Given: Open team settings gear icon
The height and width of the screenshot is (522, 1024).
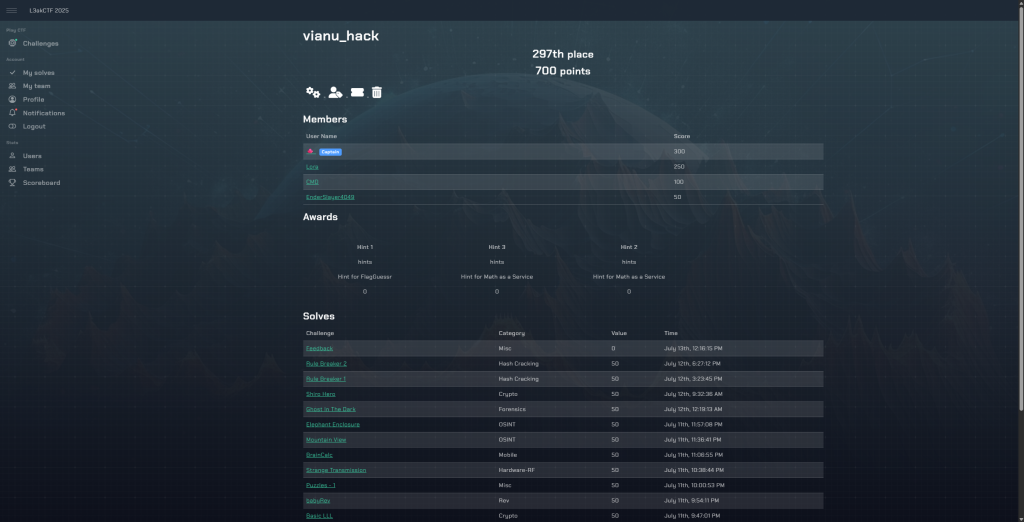Looking at the screenshot, I should [313, 93].
